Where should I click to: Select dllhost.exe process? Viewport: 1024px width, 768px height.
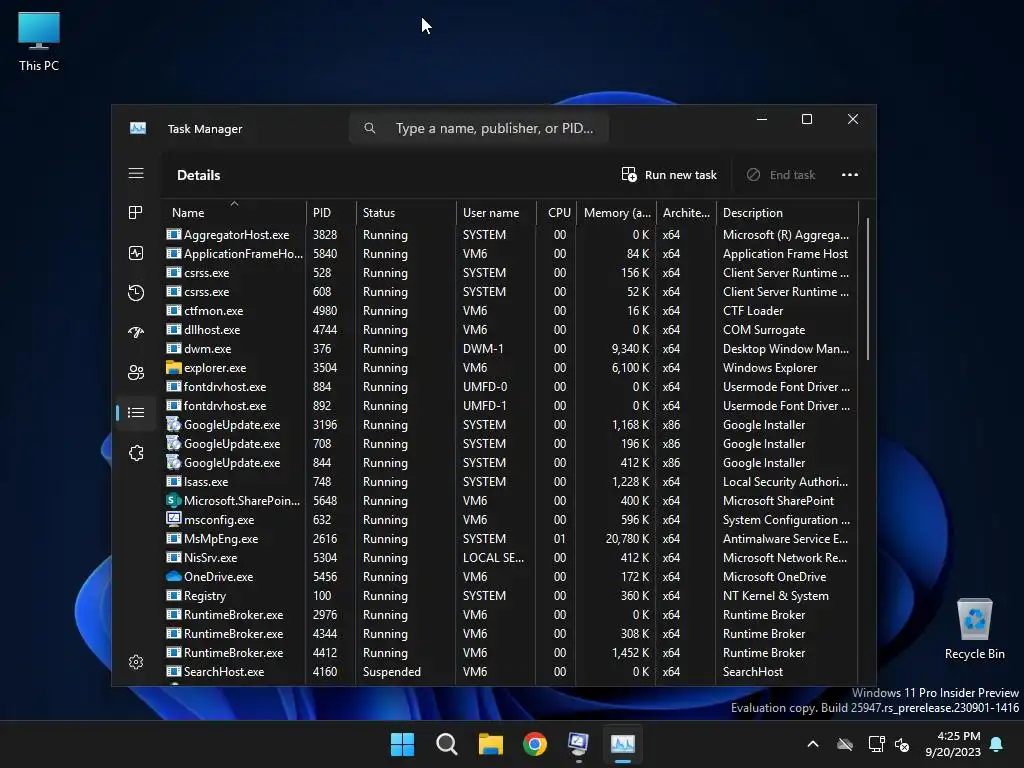[509, 330]
